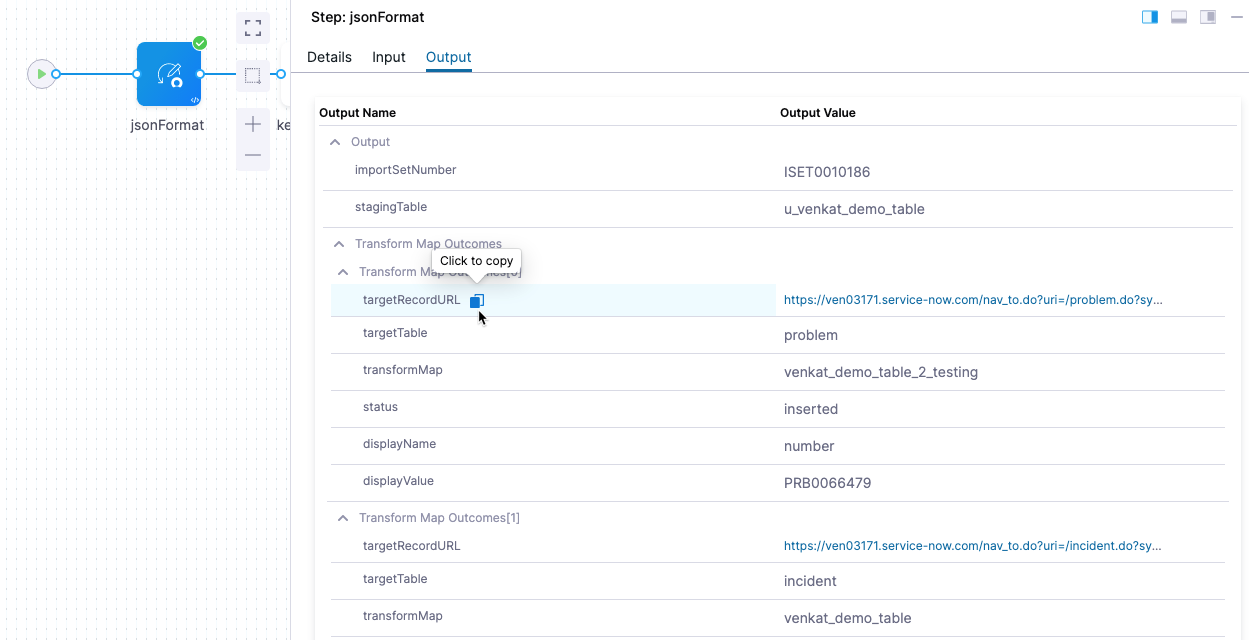Click the ISET0010186 import set value
Screen dimensions: 1249x640
point(827,172)
